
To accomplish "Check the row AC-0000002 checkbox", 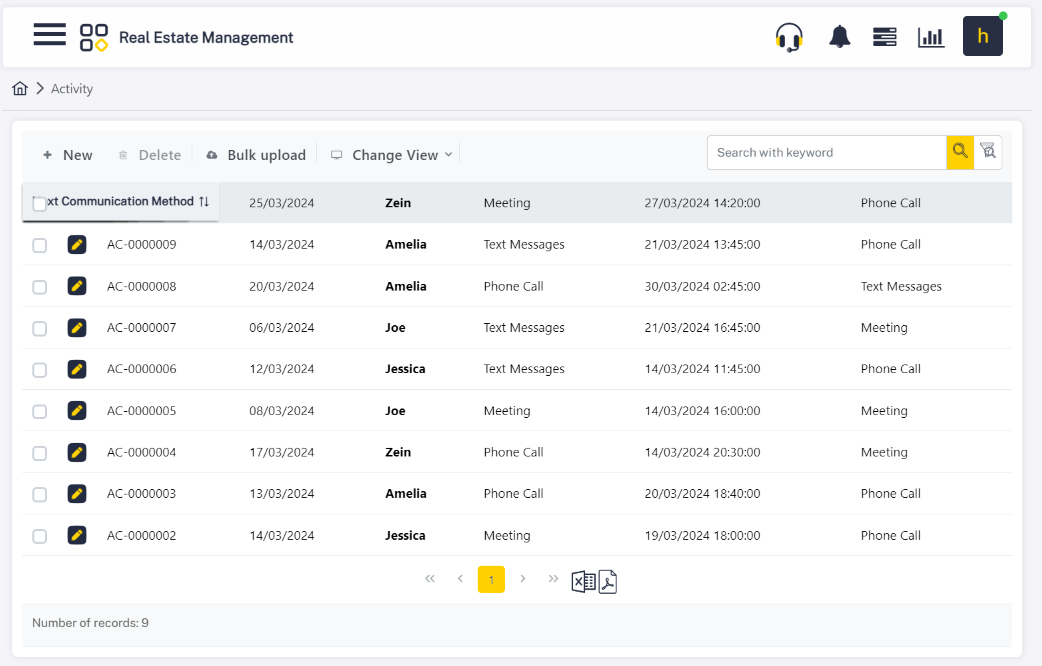I will [39, 536].
